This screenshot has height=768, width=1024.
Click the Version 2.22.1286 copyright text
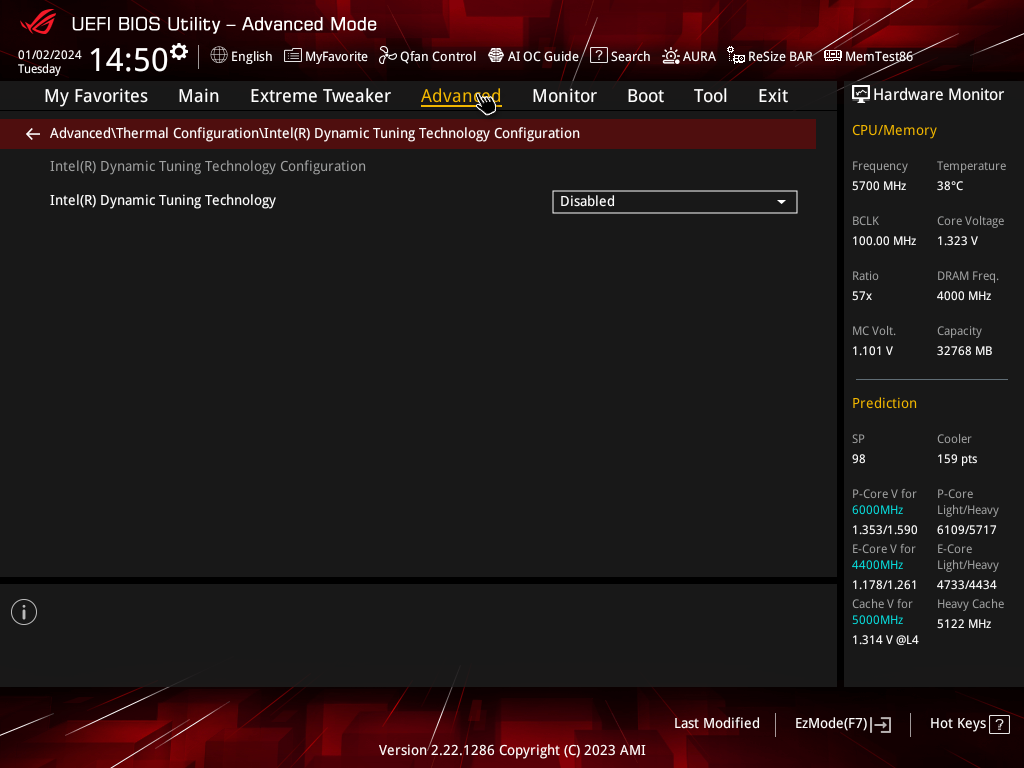[x=512, y=750]
